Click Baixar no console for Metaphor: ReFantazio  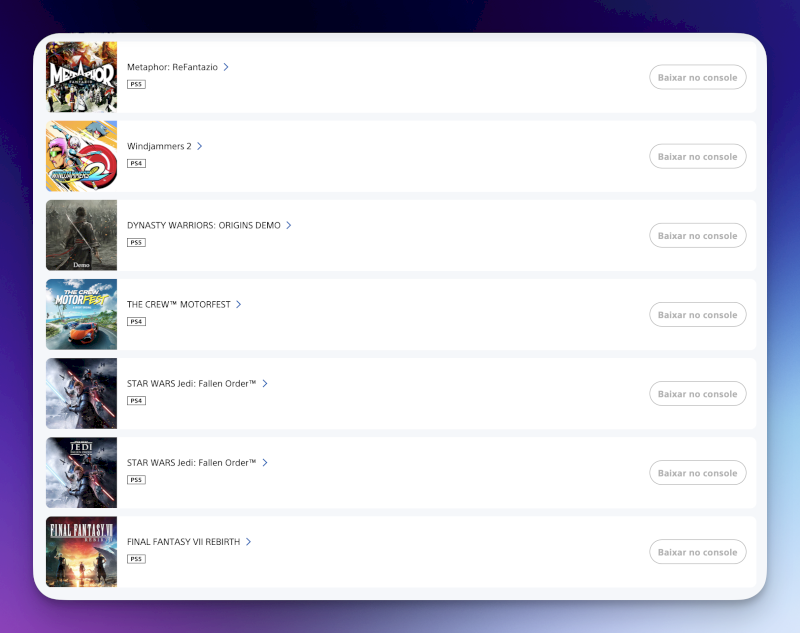point(697,77)
